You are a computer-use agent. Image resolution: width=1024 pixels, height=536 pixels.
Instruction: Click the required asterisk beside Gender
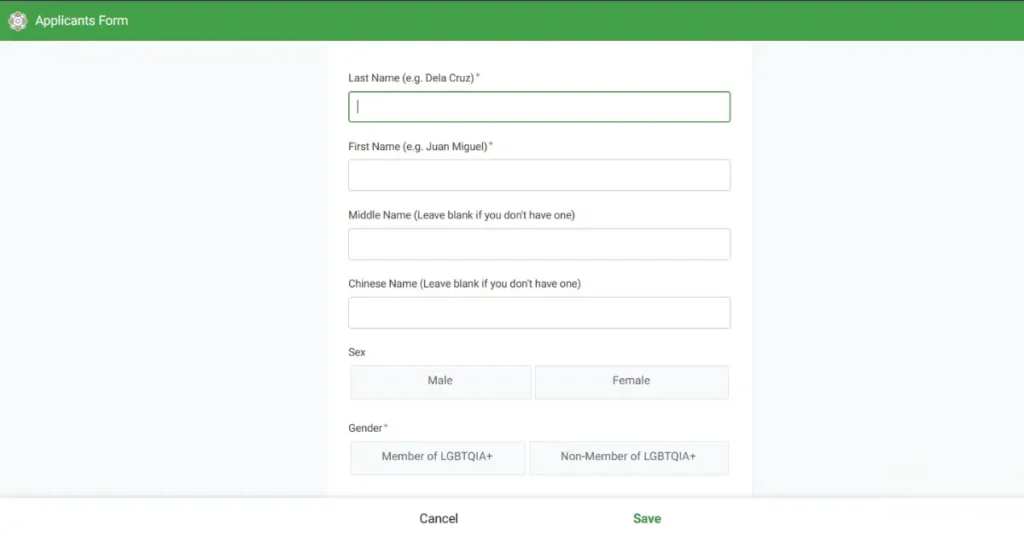386,427
